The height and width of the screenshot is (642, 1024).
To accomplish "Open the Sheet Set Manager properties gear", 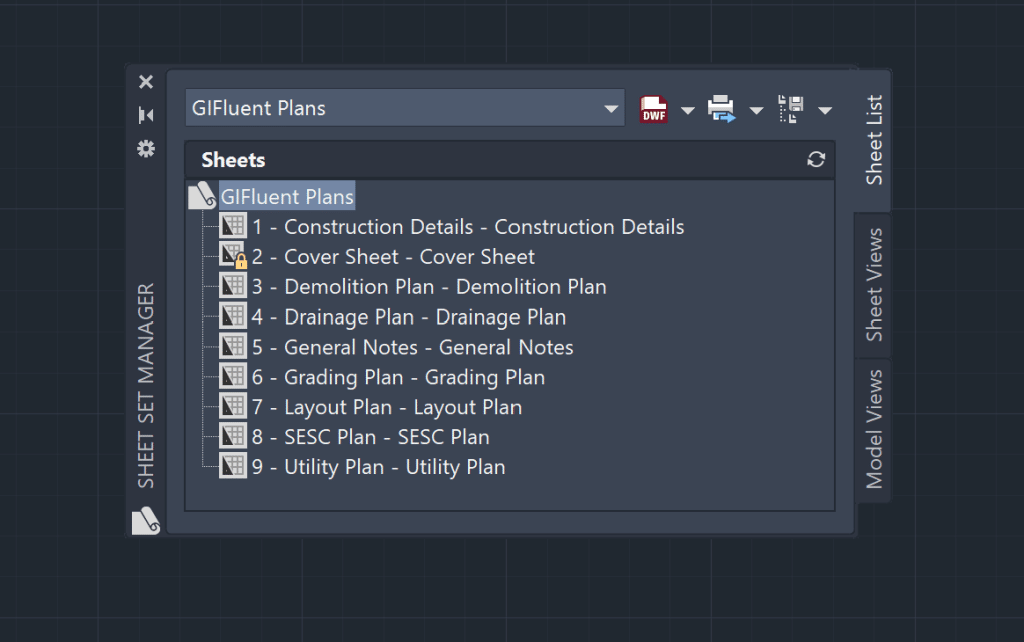I will [145, 147].
